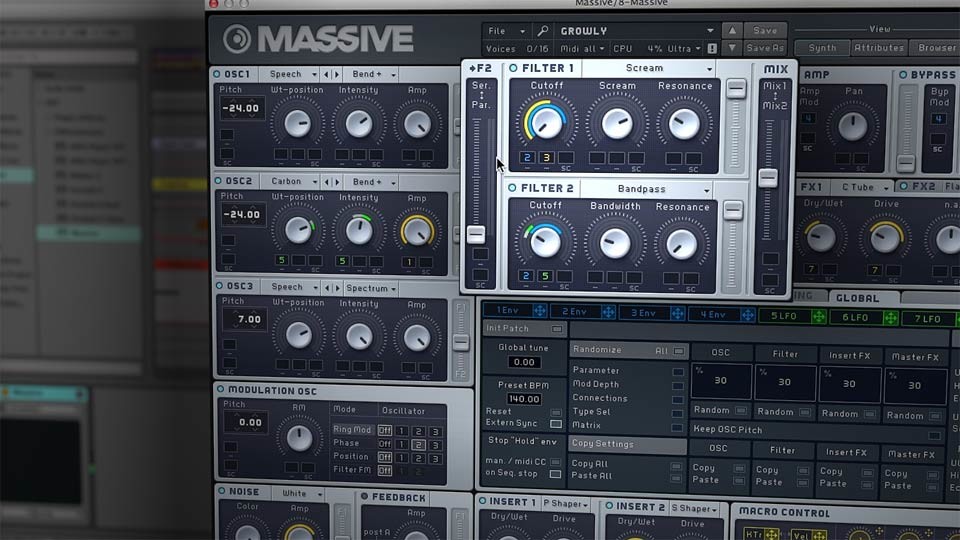Toggle Filter 1 power button
The width and height of the screenshot is (960, 540).
(513, 68)
